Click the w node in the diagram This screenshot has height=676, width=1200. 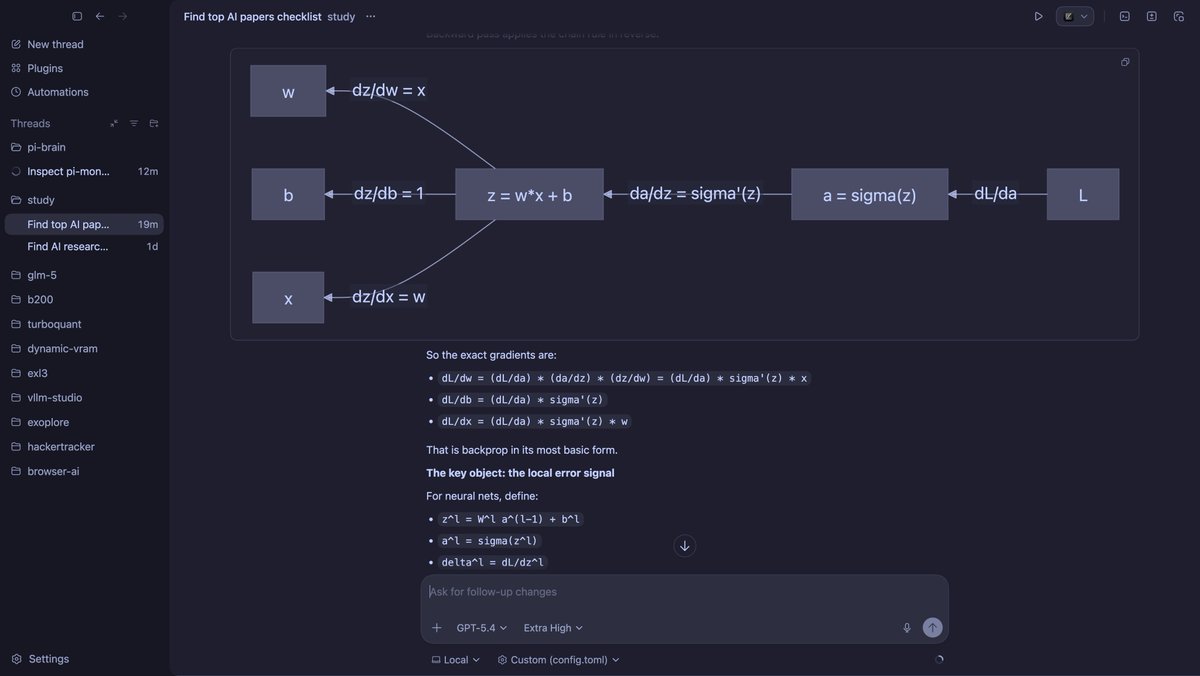click(288, 91)
